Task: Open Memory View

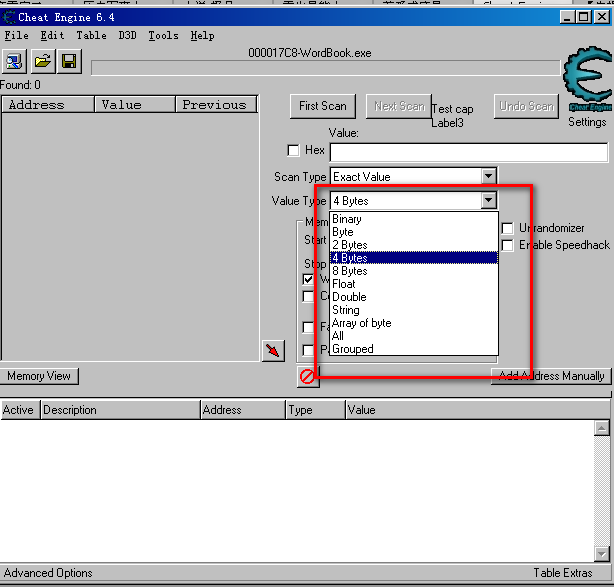Action: 39,376
